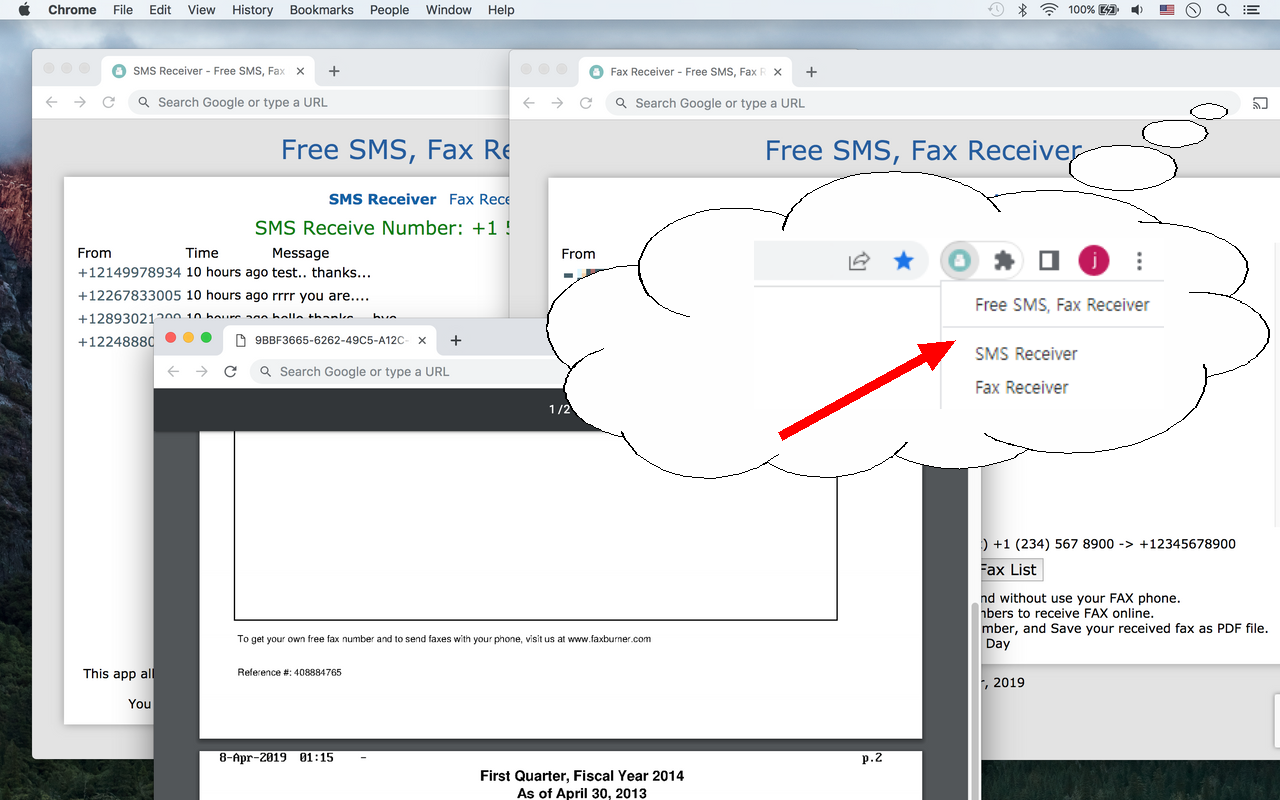Reload the PDF document page

pos(230,371)
